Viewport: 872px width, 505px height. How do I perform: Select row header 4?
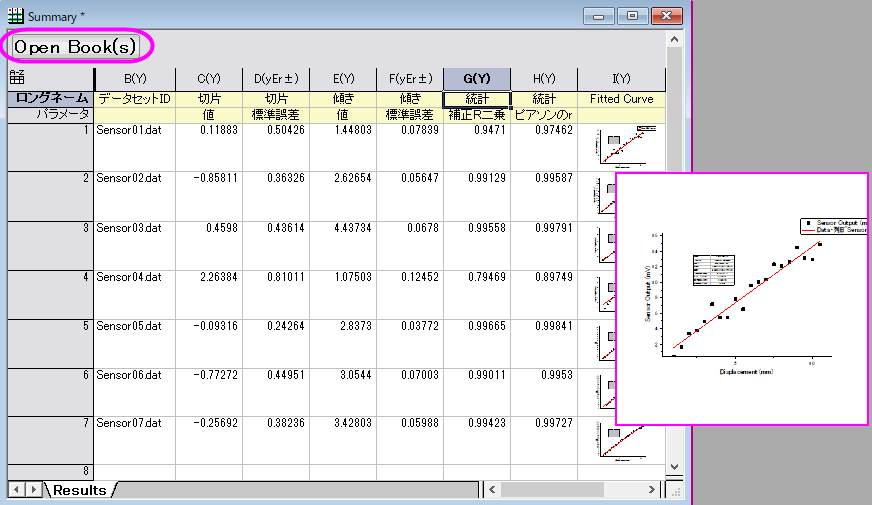51,294
